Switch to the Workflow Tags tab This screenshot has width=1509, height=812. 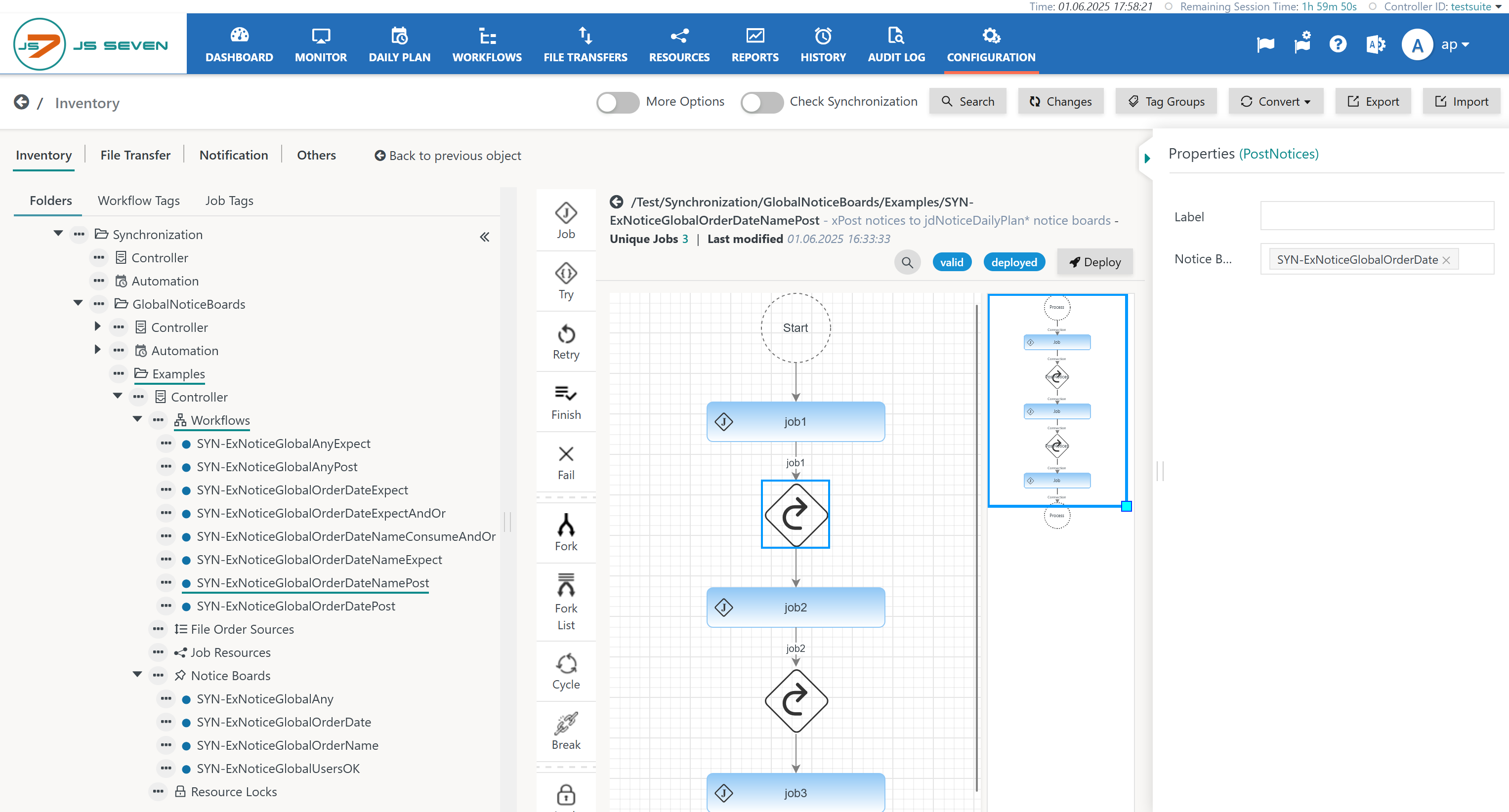click(x=139, y=201)
